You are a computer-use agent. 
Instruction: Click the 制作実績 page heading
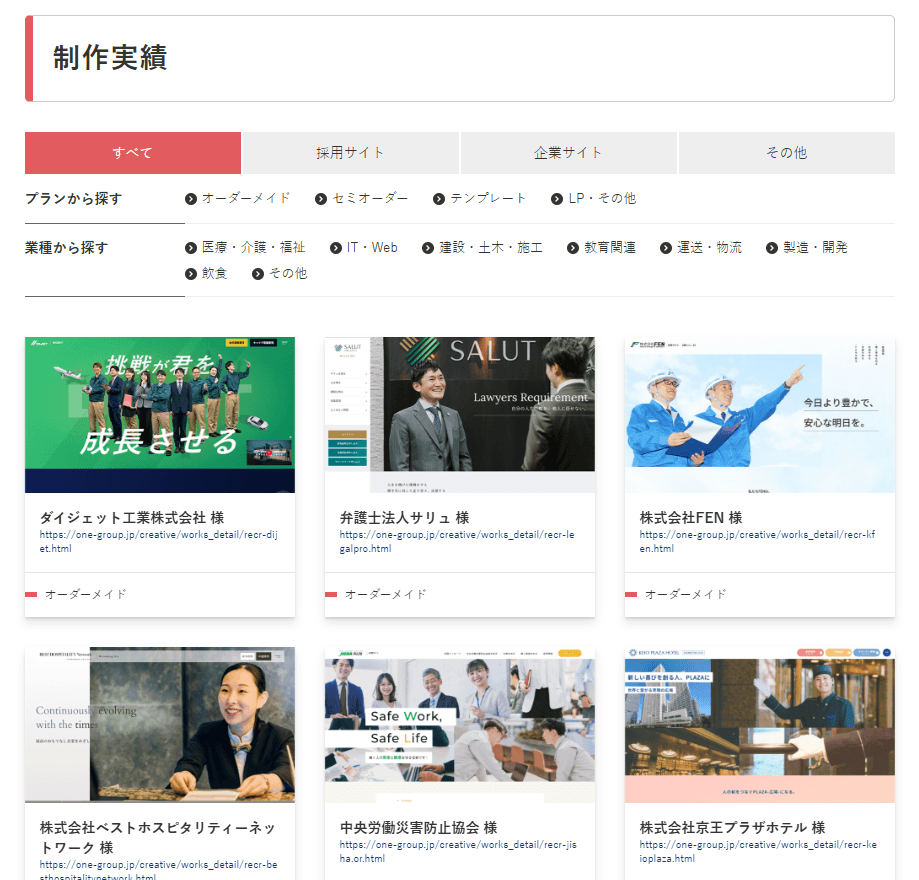[110, 58]
